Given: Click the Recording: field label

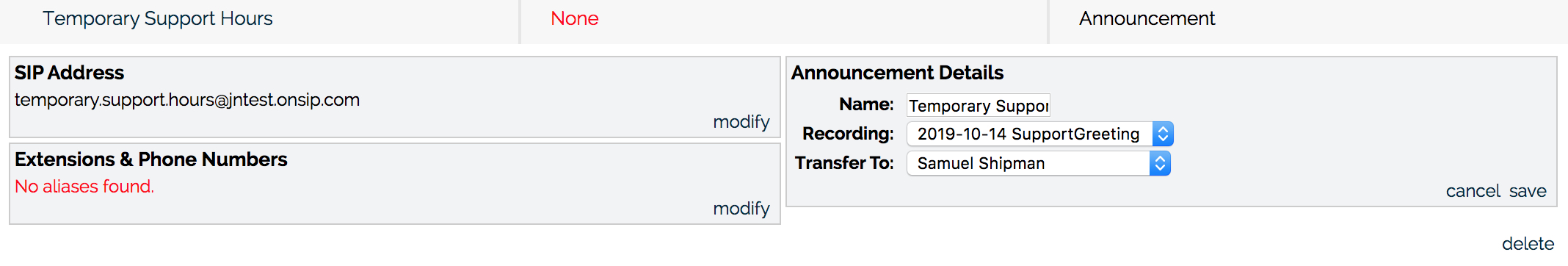Looking at the screenshot, I should (x=848, y=134).
